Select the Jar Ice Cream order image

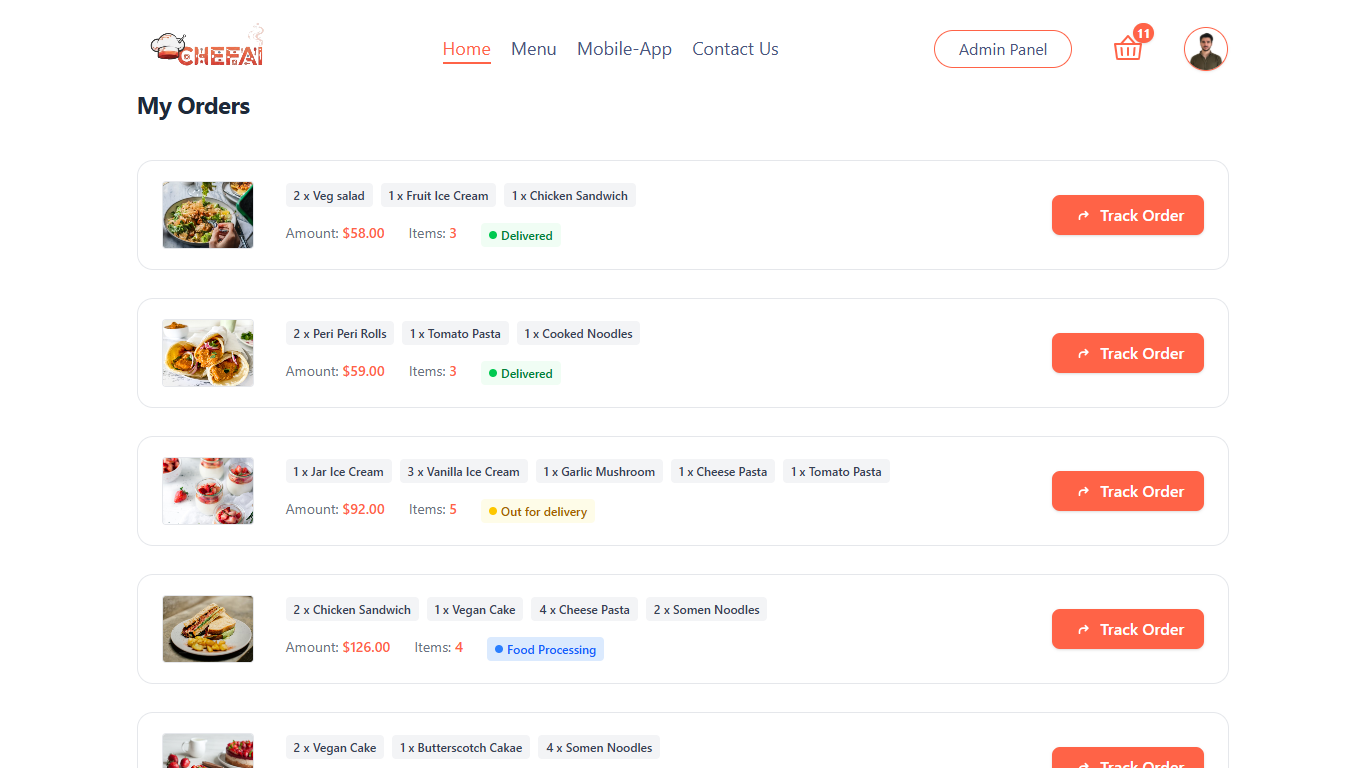[x=208, y=491]
